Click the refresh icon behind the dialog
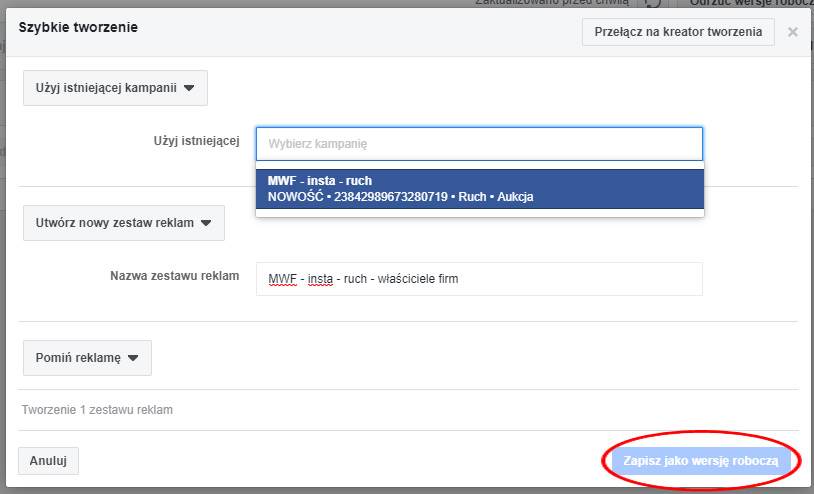Image resolution: width=814 pixels, height=494 pixels. pos(653,3)
